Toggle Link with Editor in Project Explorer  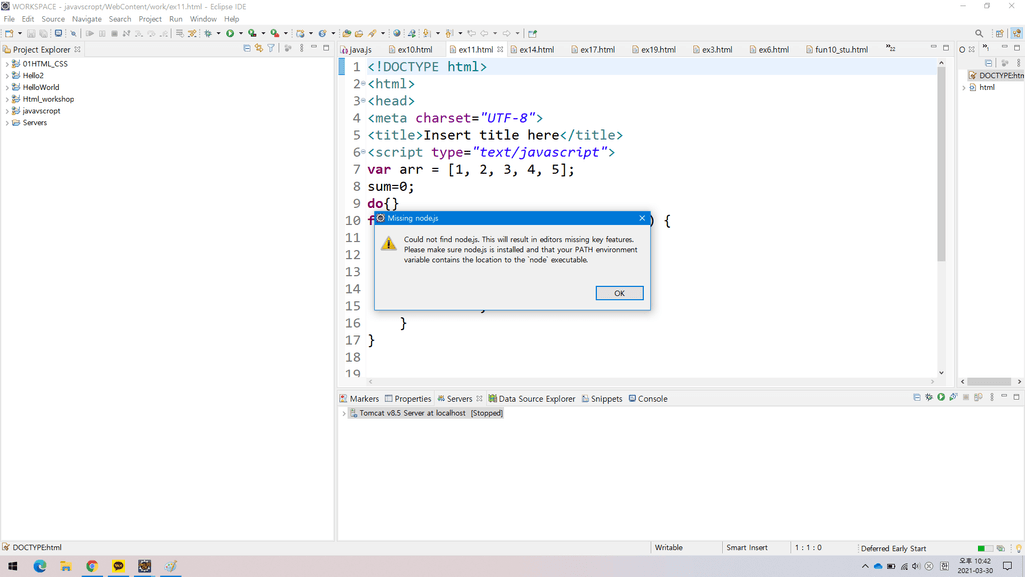[x=259, y=48]
